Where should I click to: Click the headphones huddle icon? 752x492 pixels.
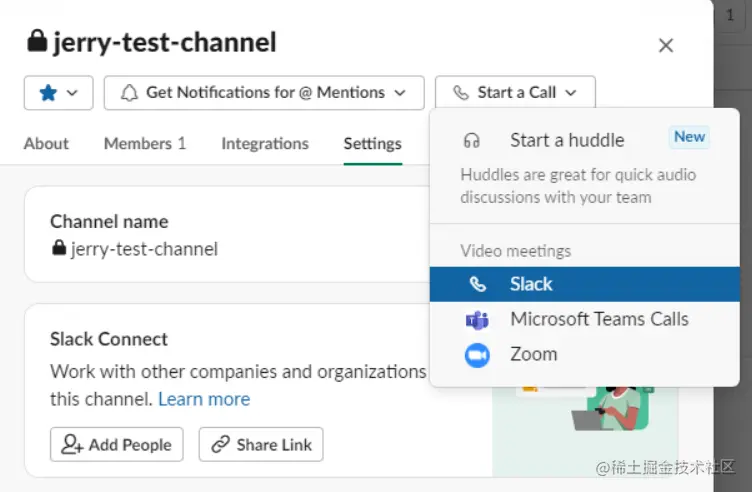tap(472, 141)
